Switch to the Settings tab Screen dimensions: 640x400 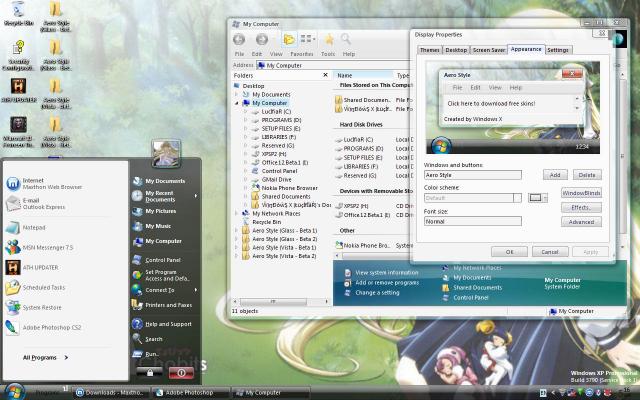558,50
